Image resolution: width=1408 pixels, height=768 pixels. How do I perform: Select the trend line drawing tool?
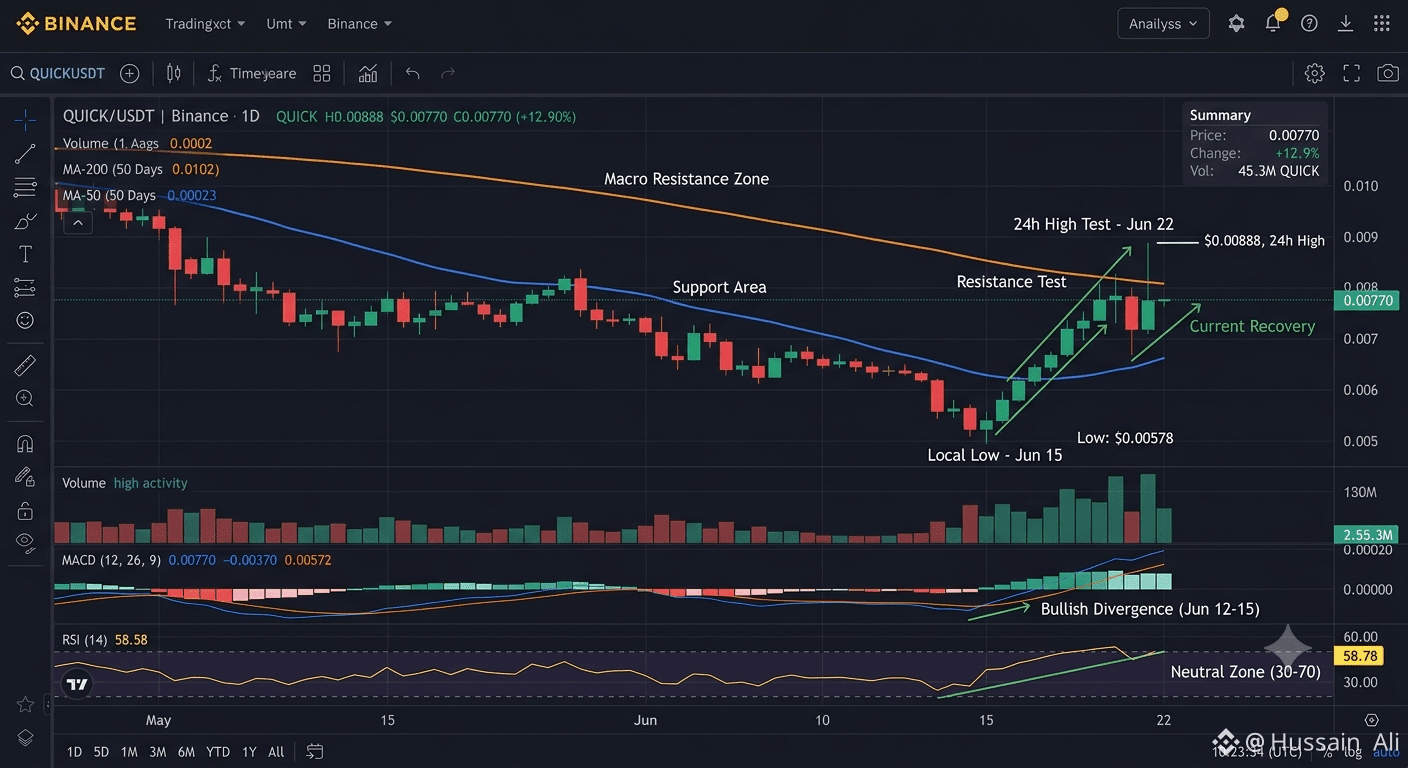[x=25, y=153]
